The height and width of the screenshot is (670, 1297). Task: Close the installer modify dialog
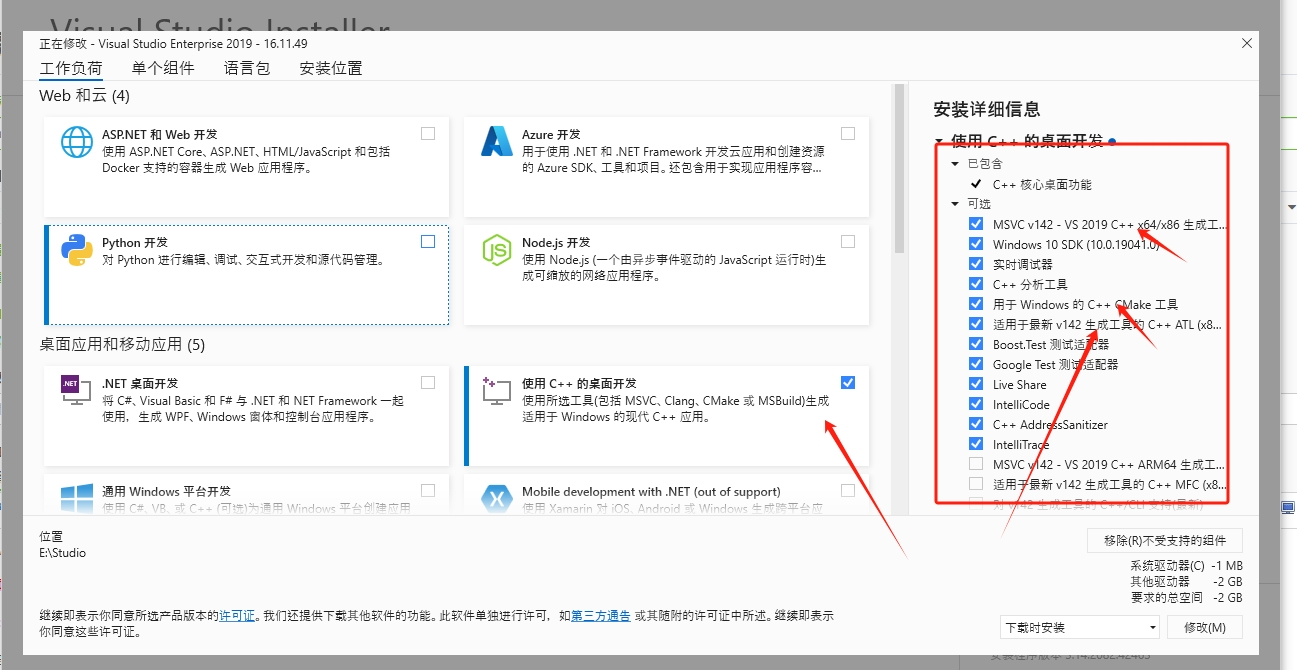tap(1246, 44)
